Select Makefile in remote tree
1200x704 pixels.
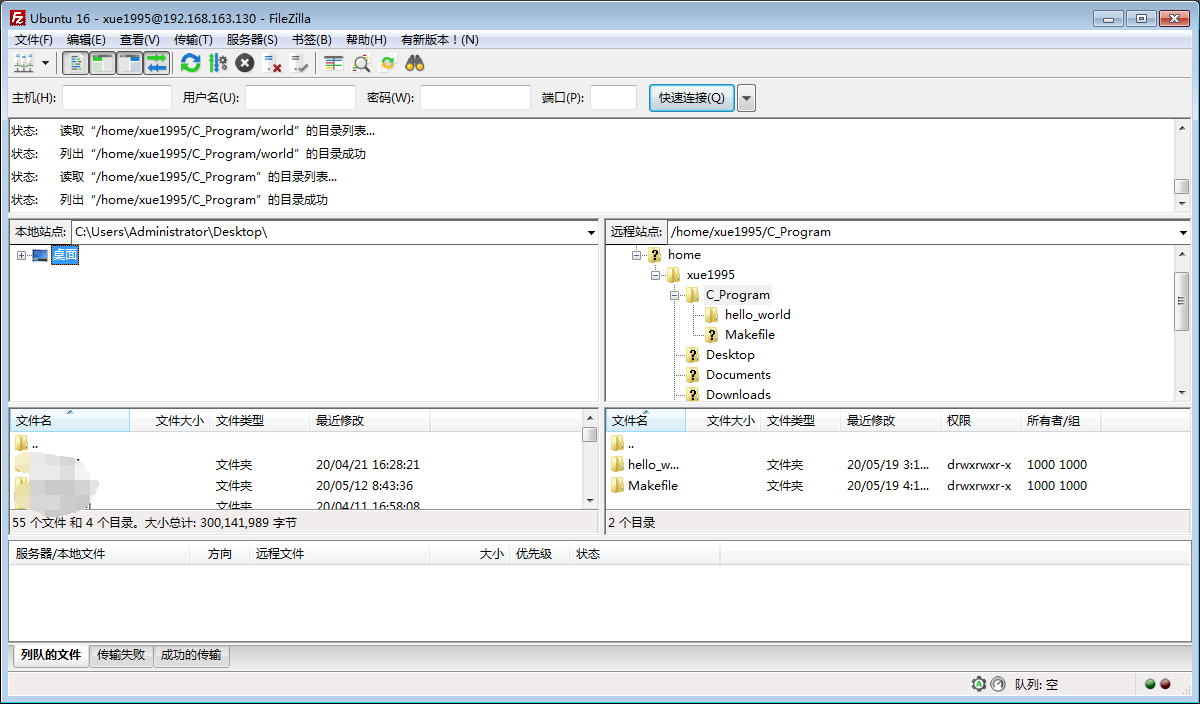click(750, 335)
